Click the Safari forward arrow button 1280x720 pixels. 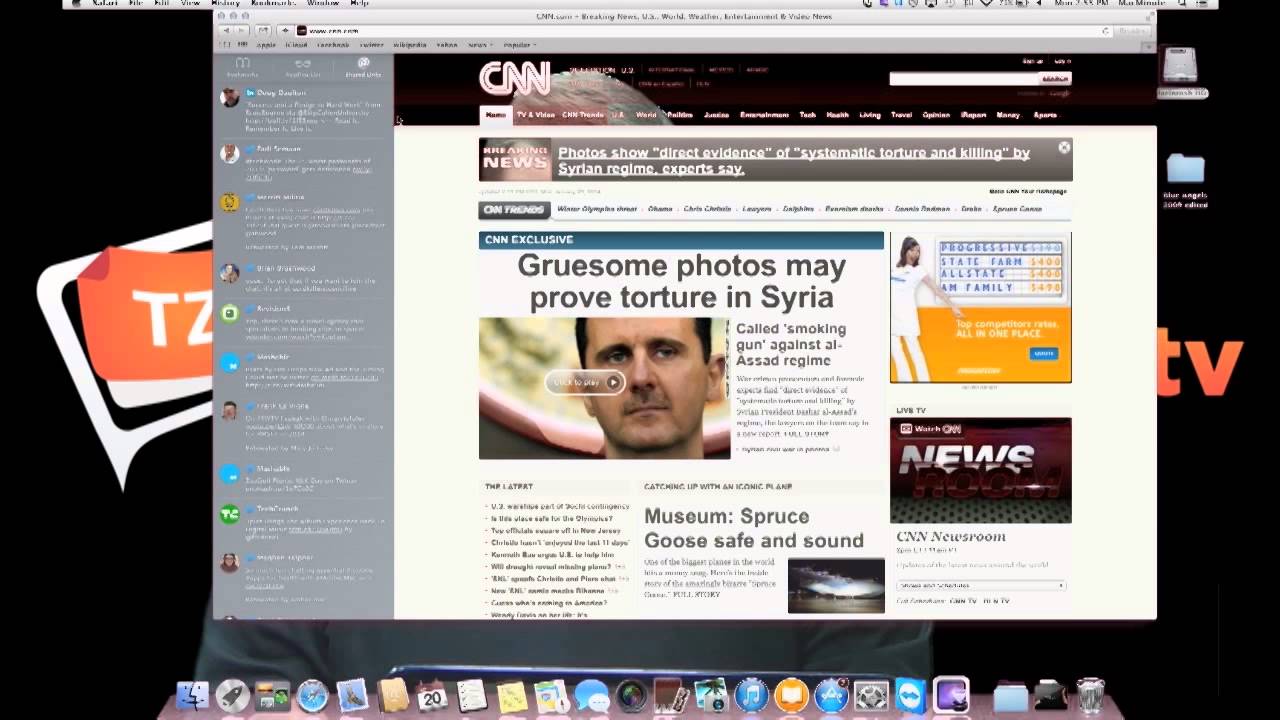(241, 30)
